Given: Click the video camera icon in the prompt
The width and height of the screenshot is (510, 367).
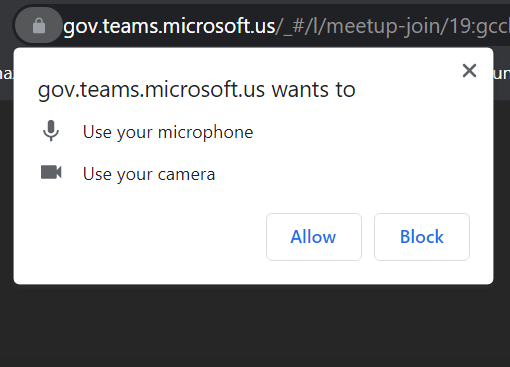Looking at the screenshot, I should pos(51,172).
